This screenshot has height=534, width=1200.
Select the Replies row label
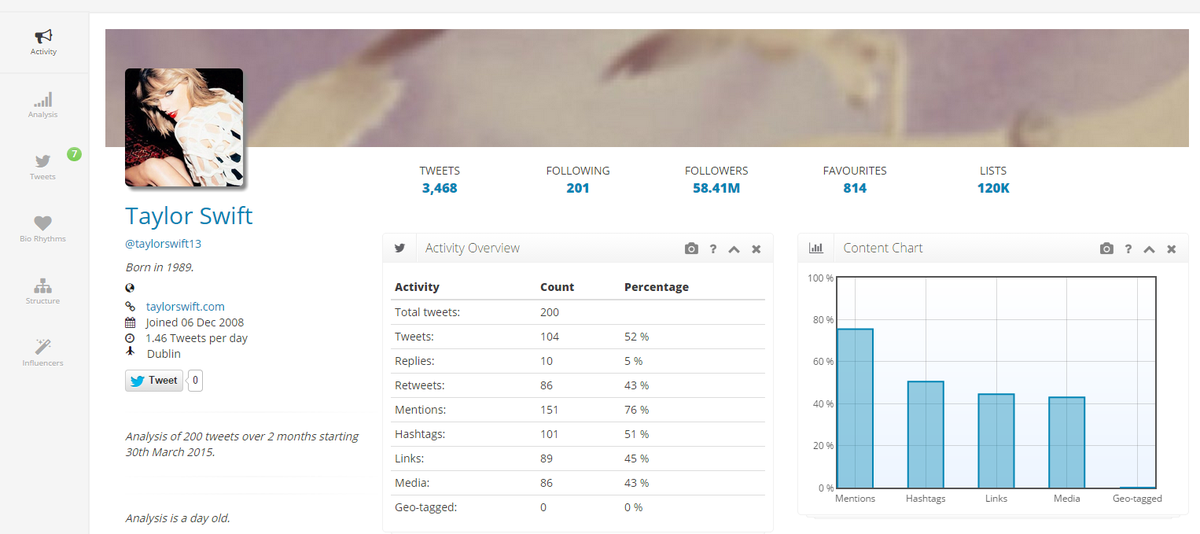(415, 361)
